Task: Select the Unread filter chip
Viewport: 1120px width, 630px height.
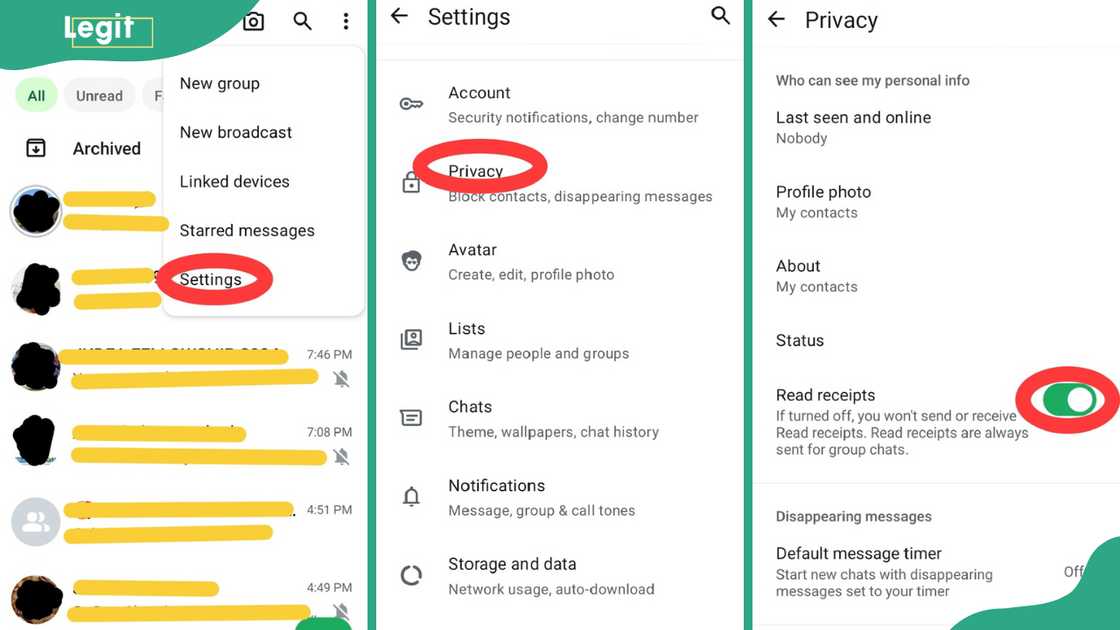Action: (x=99, y=96)
